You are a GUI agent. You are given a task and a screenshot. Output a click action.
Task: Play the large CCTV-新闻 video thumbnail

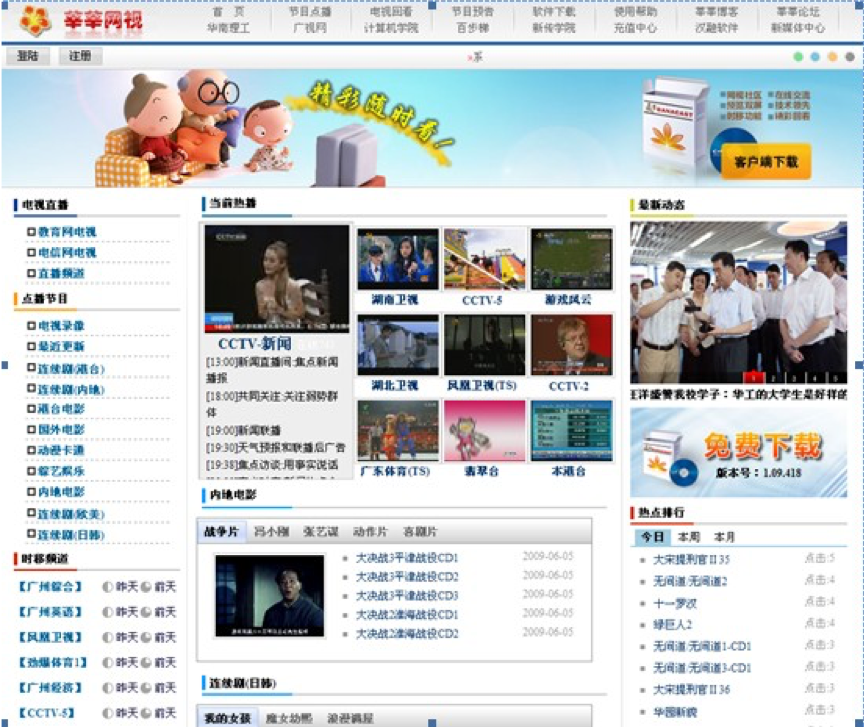(x=277, y=278)
